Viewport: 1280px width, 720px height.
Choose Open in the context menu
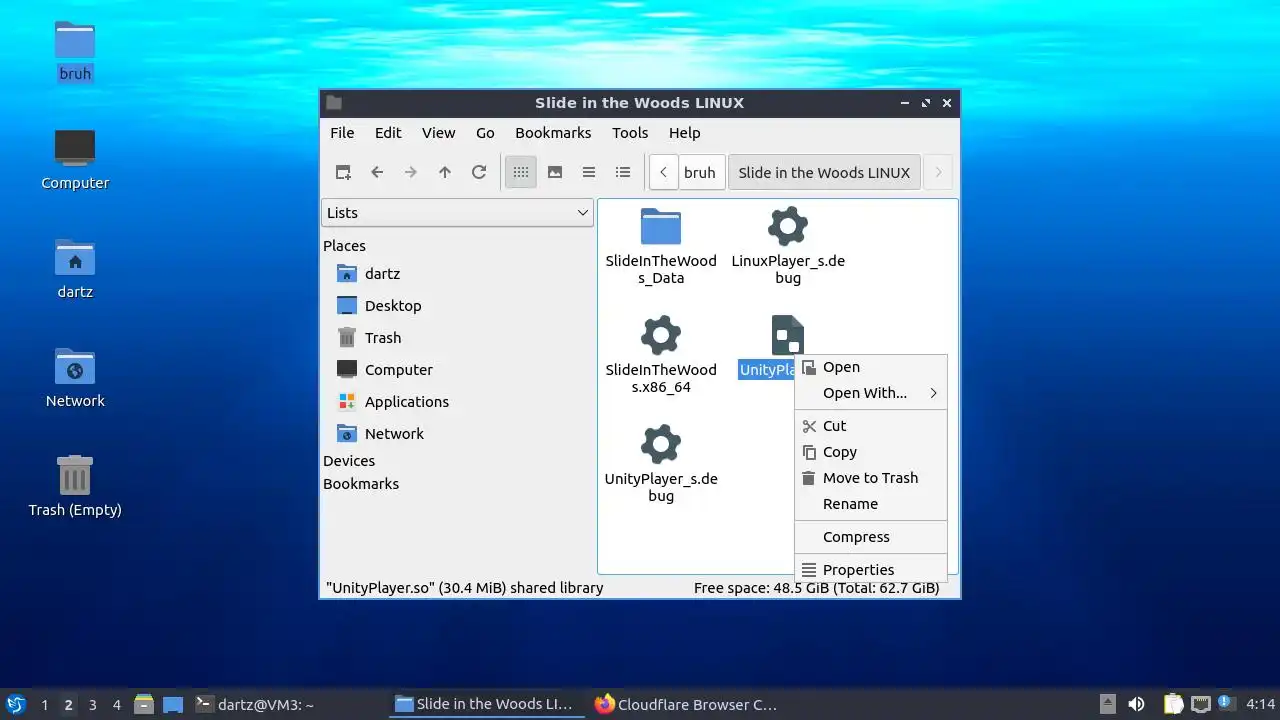click(870, 367)
